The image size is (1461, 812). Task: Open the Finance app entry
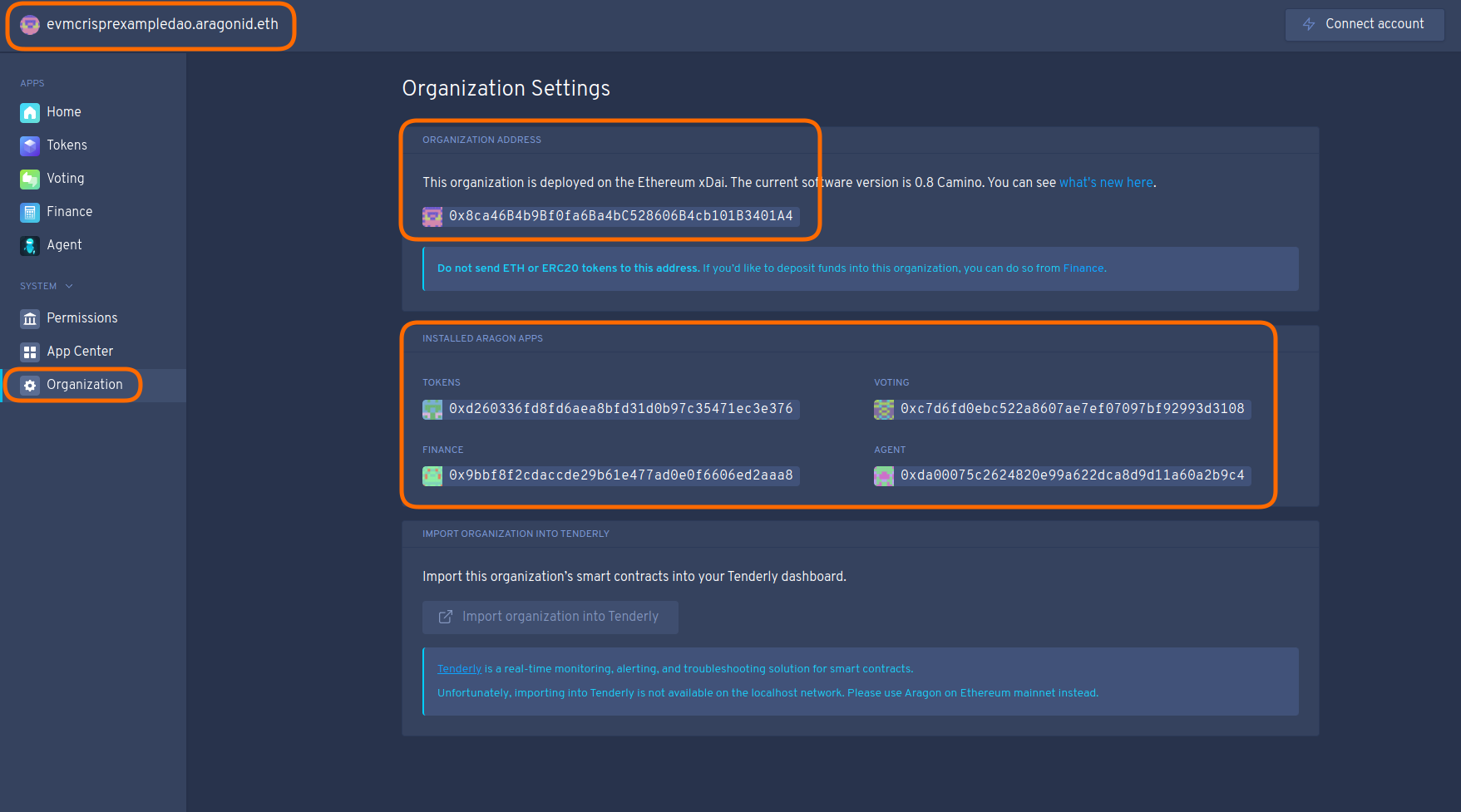point(93,212)
